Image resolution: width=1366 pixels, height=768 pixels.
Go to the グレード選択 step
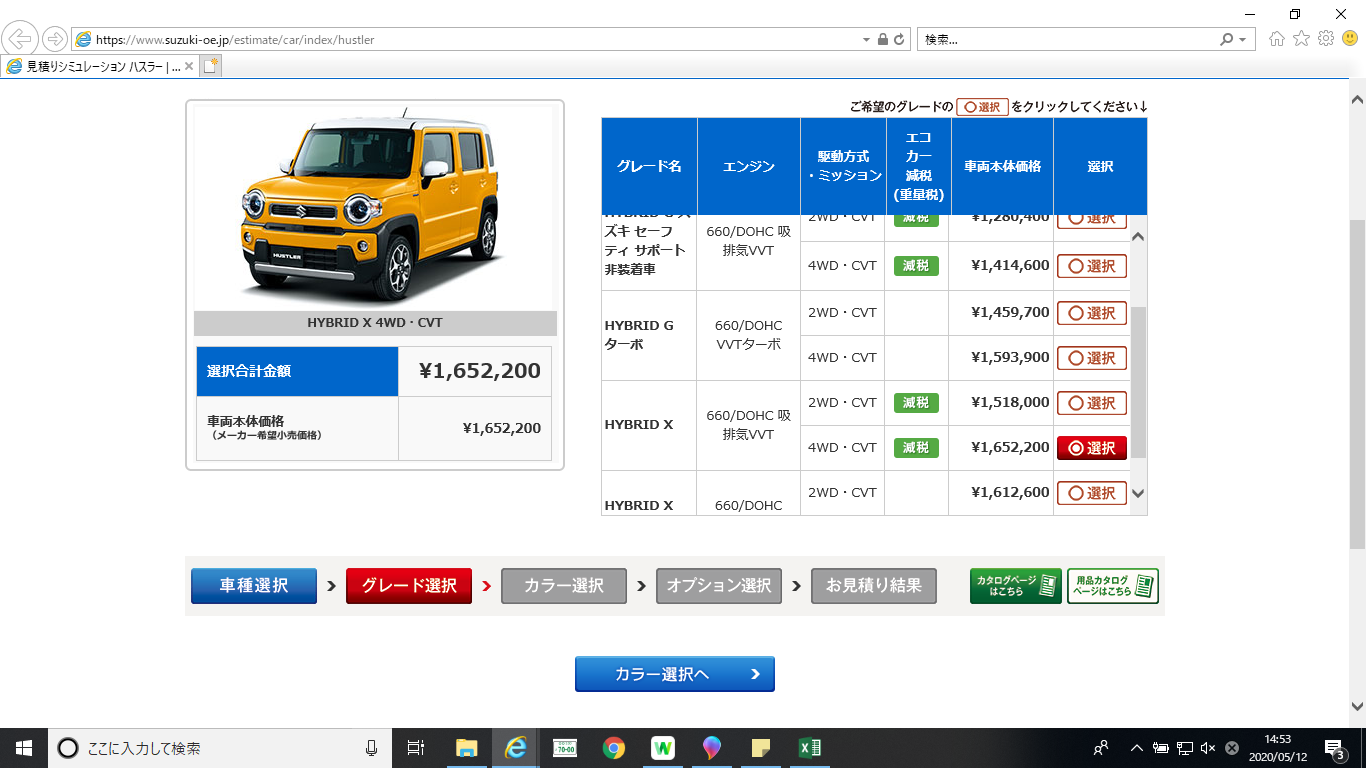tap(409, 586)
